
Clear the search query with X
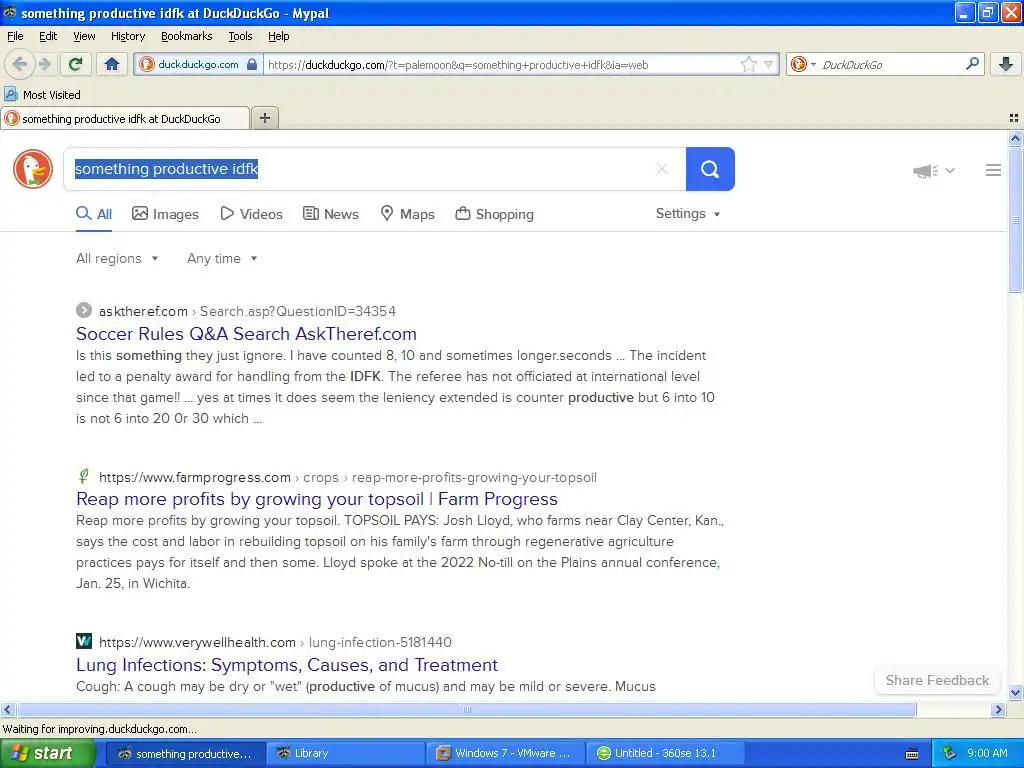click(662, 169)
